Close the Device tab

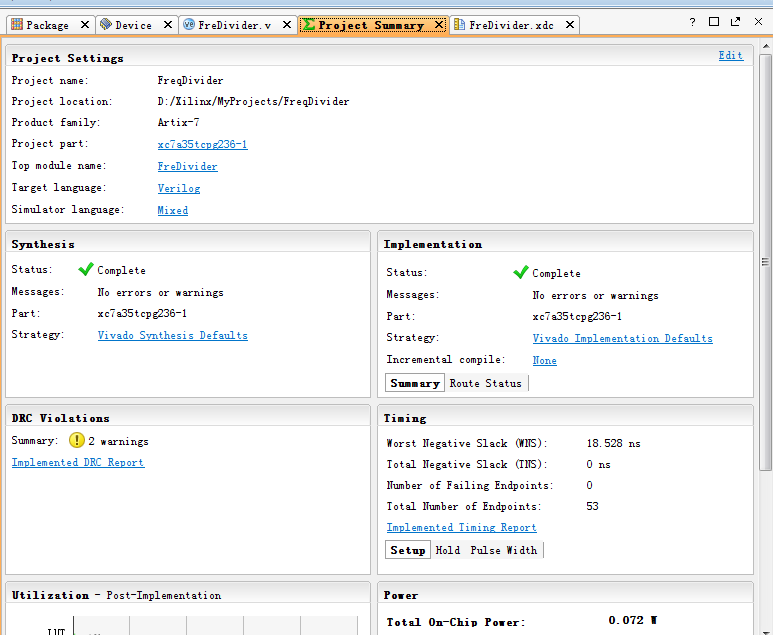[167, 25]
